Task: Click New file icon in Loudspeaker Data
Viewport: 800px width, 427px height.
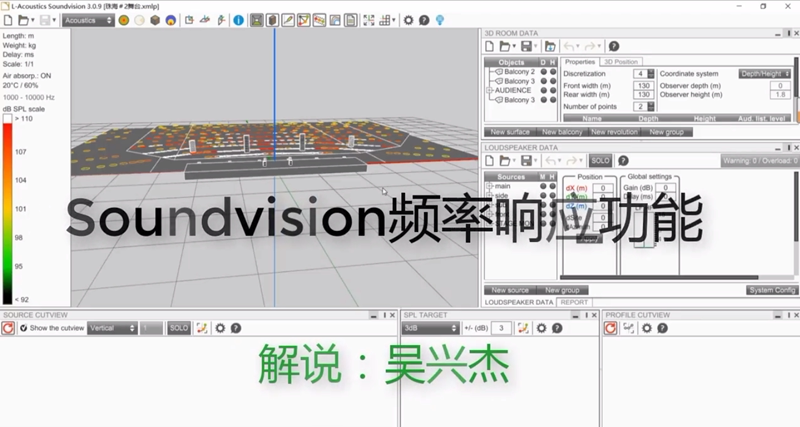Action: coord(489,161)
